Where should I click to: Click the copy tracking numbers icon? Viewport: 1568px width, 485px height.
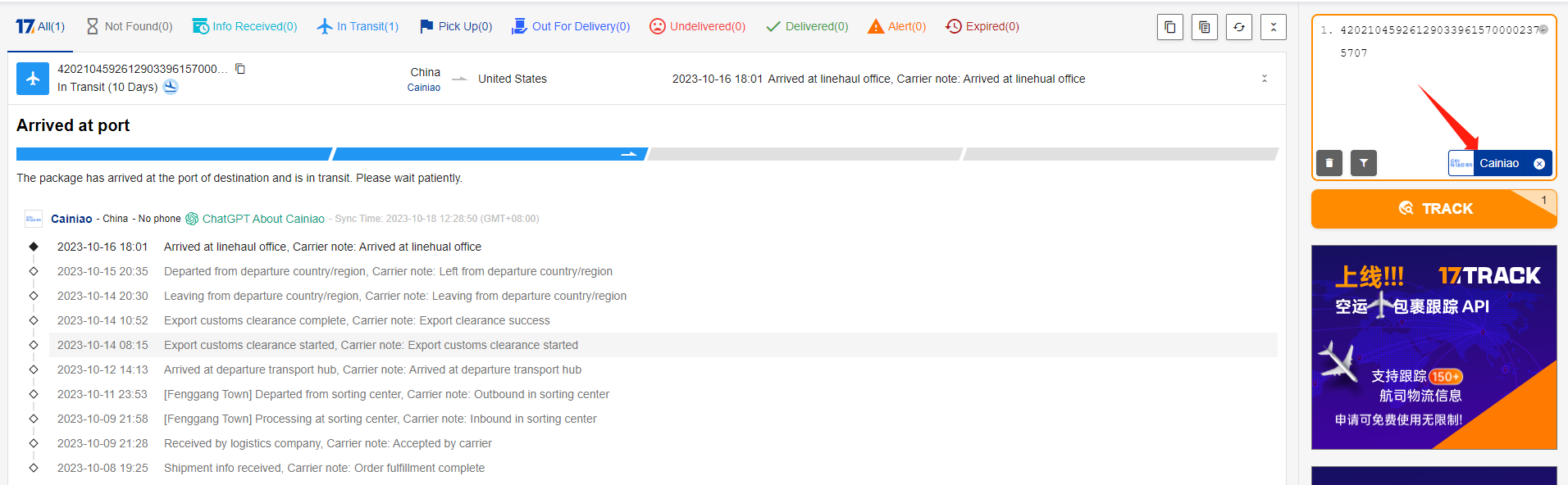coord(1170,27)
